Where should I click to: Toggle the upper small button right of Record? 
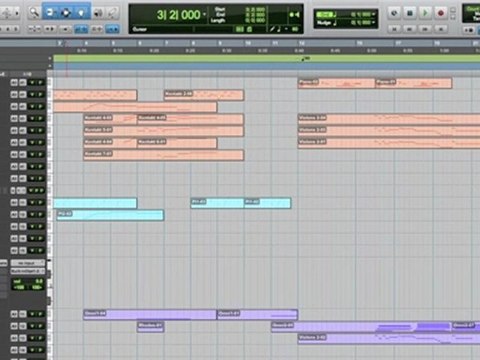click(x=453, y=9)
